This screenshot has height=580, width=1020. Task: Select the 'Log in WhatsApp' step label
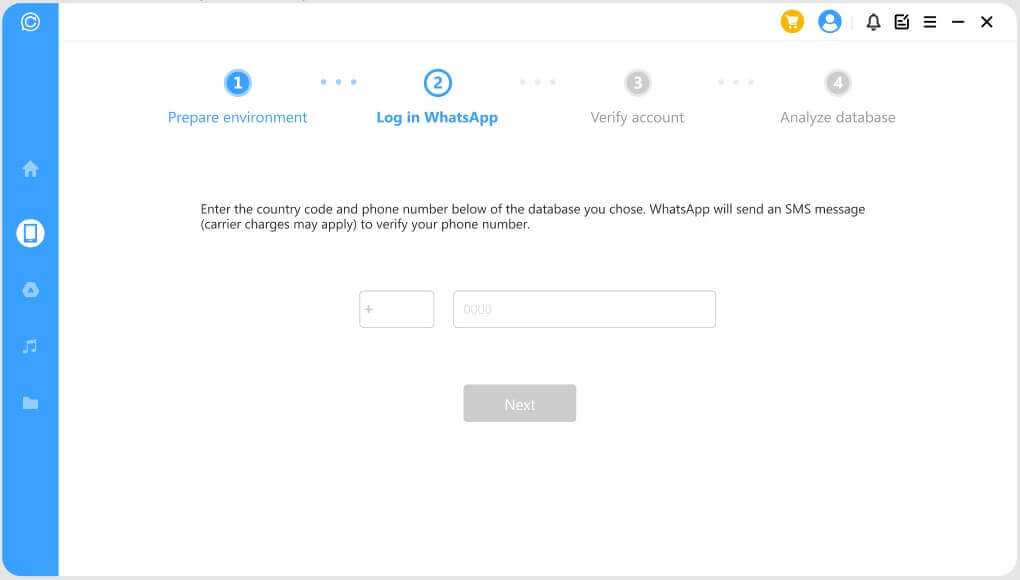click(x=437, y=118)
